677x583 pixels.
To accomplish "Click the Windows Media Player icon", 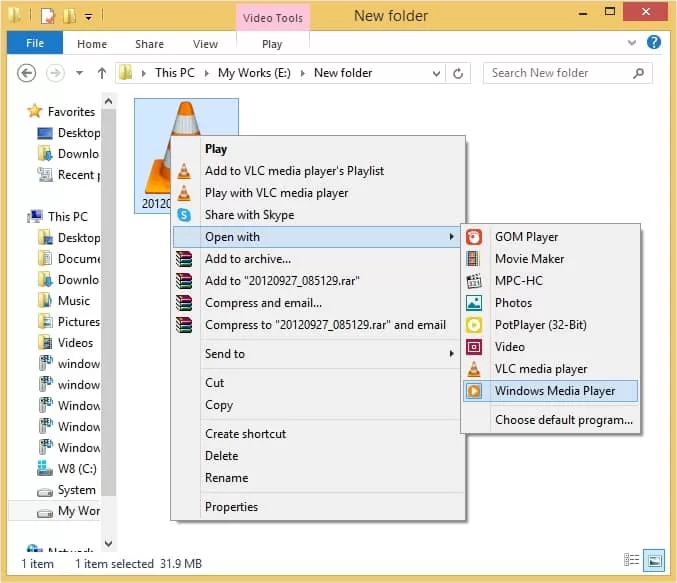I will click(x=474, y=391).
